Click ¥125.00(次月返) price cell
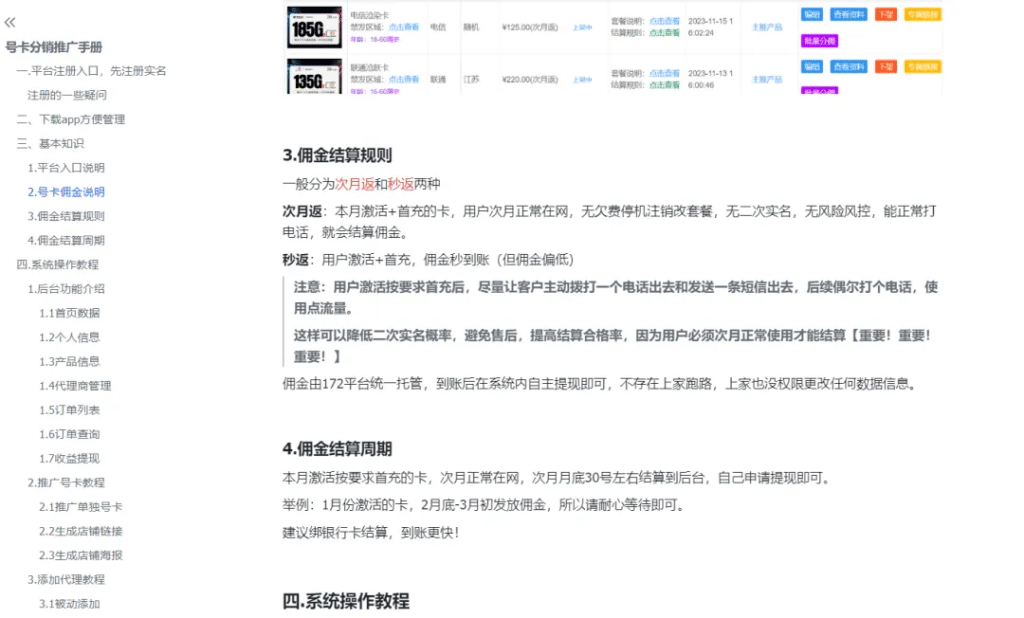 pos(530,27)
